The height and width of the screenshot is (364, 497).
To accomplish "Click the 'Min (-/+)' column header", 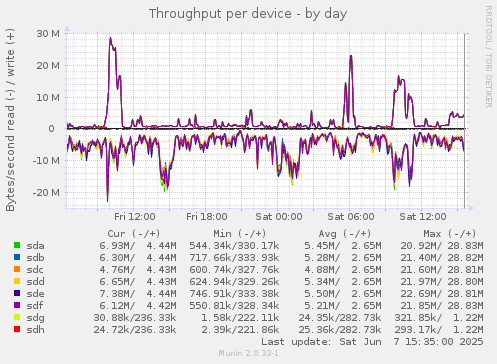I will [x=240, y=234].
